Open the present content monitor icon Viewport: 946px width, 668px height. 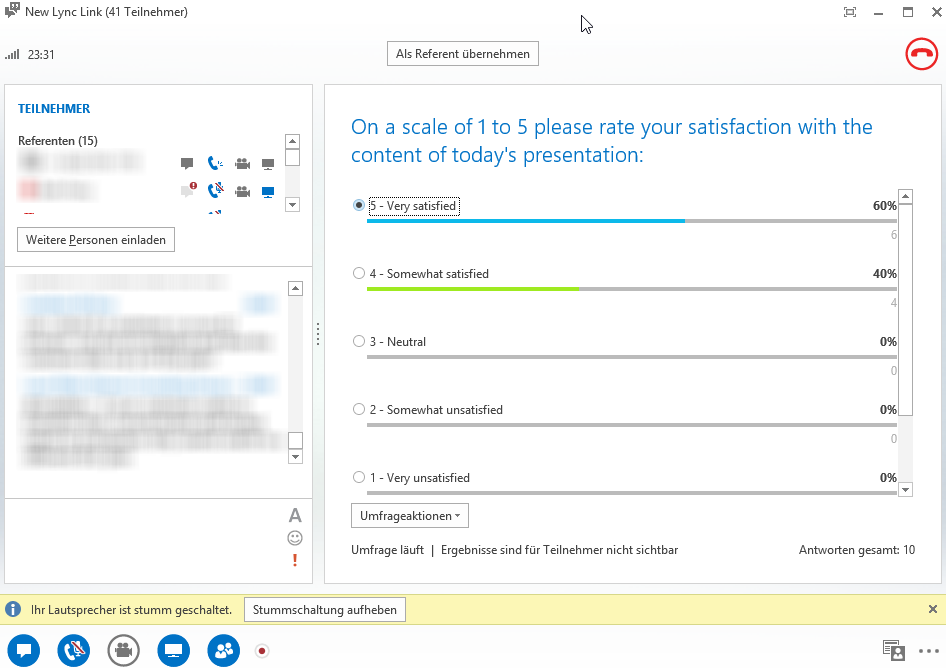pyautogui.click(x=174, y=650)
